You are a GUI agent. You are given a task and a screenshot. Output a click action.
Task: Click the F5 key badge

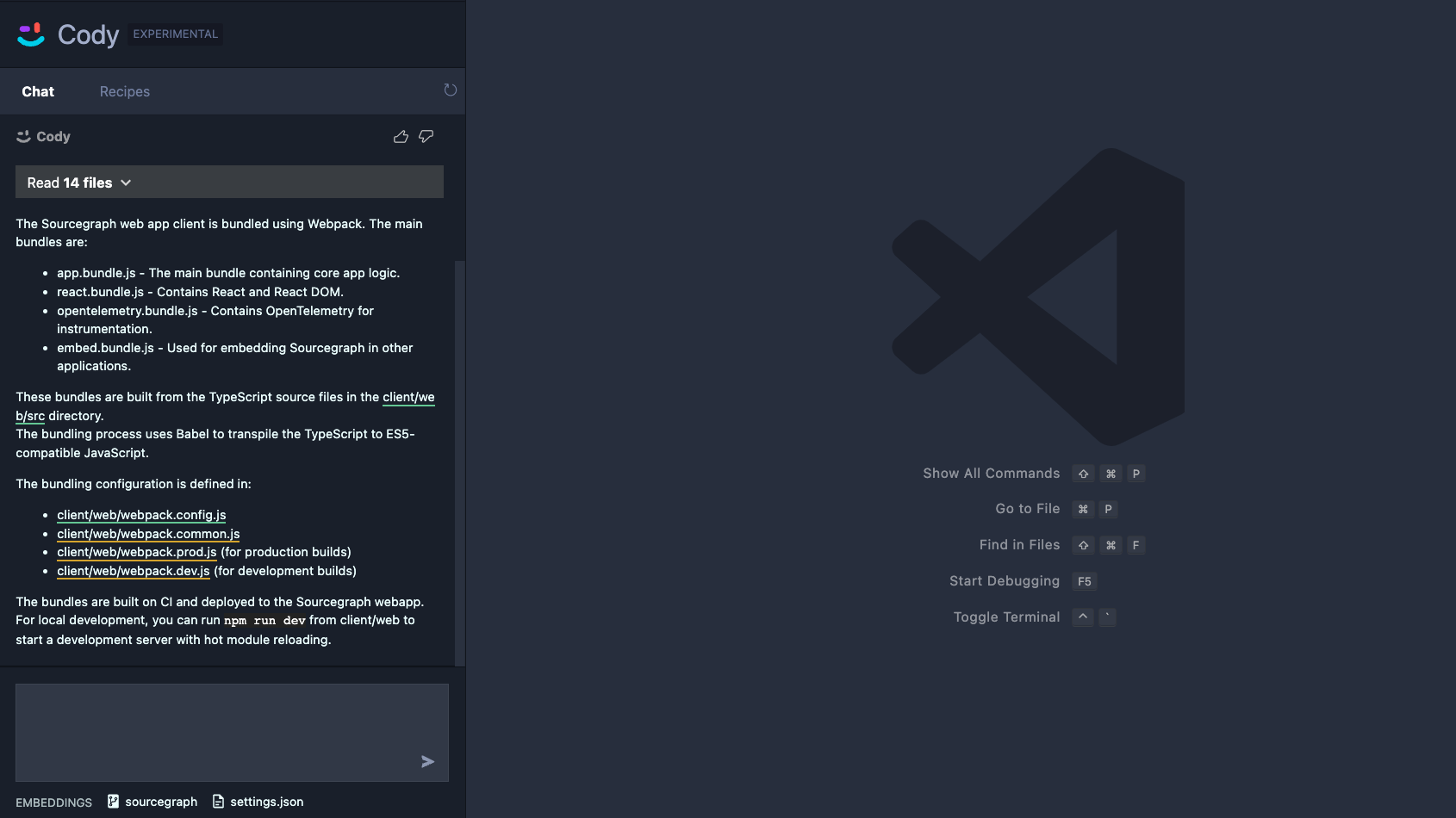point(1085,581)
